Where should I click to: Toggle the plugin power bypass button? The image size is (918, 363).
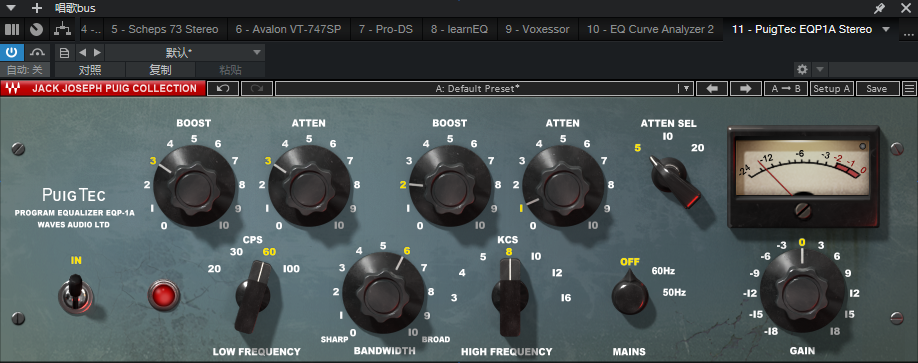pyautogui.click(x=12, y=53)
